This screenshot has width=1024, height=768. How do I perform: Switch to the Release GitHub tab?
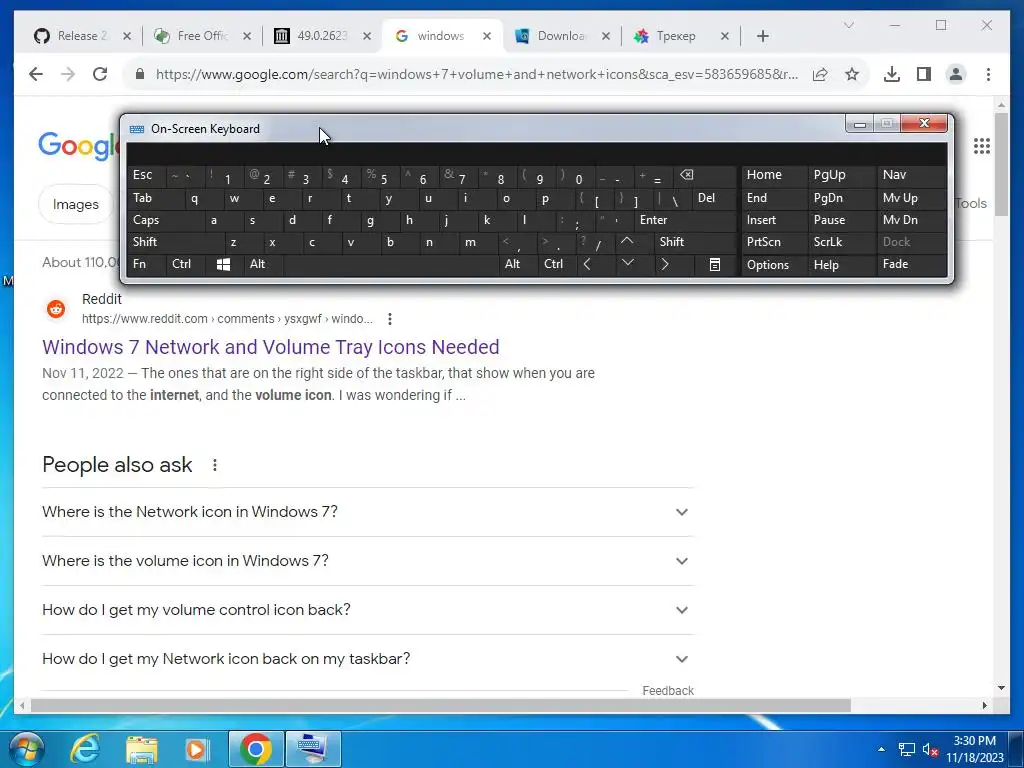(82, 36)
